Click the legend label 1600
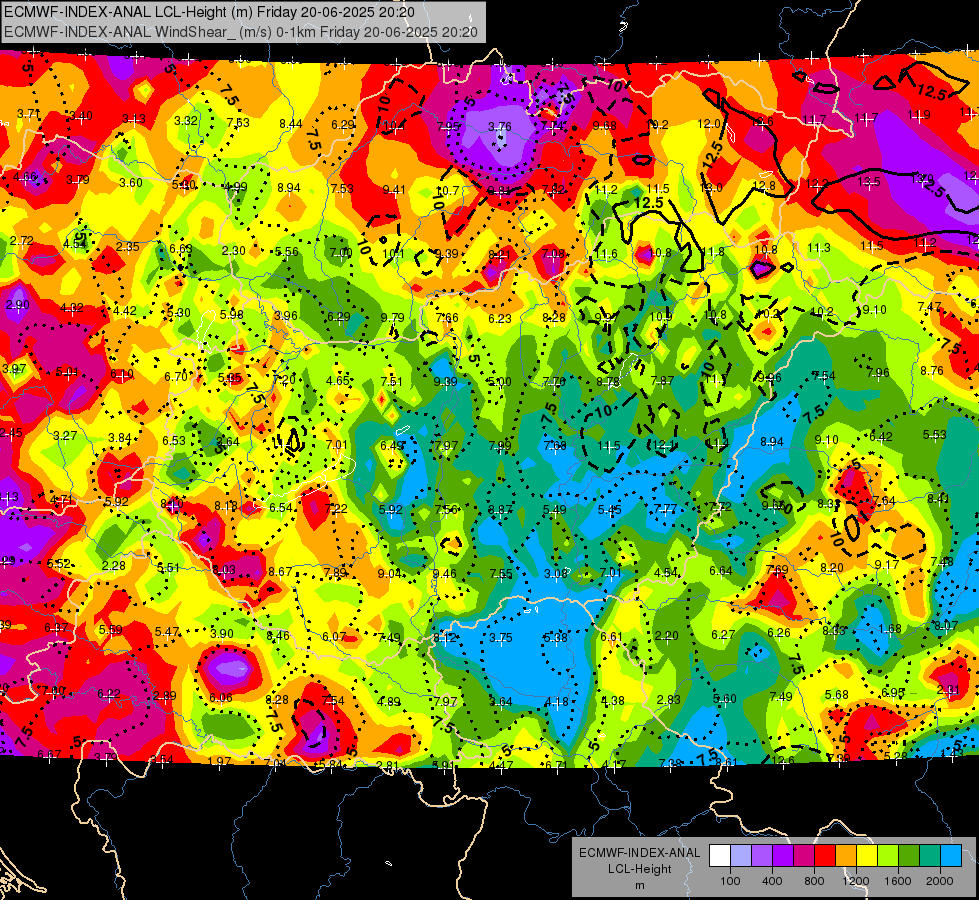979x900 pixels. point(897,881)
